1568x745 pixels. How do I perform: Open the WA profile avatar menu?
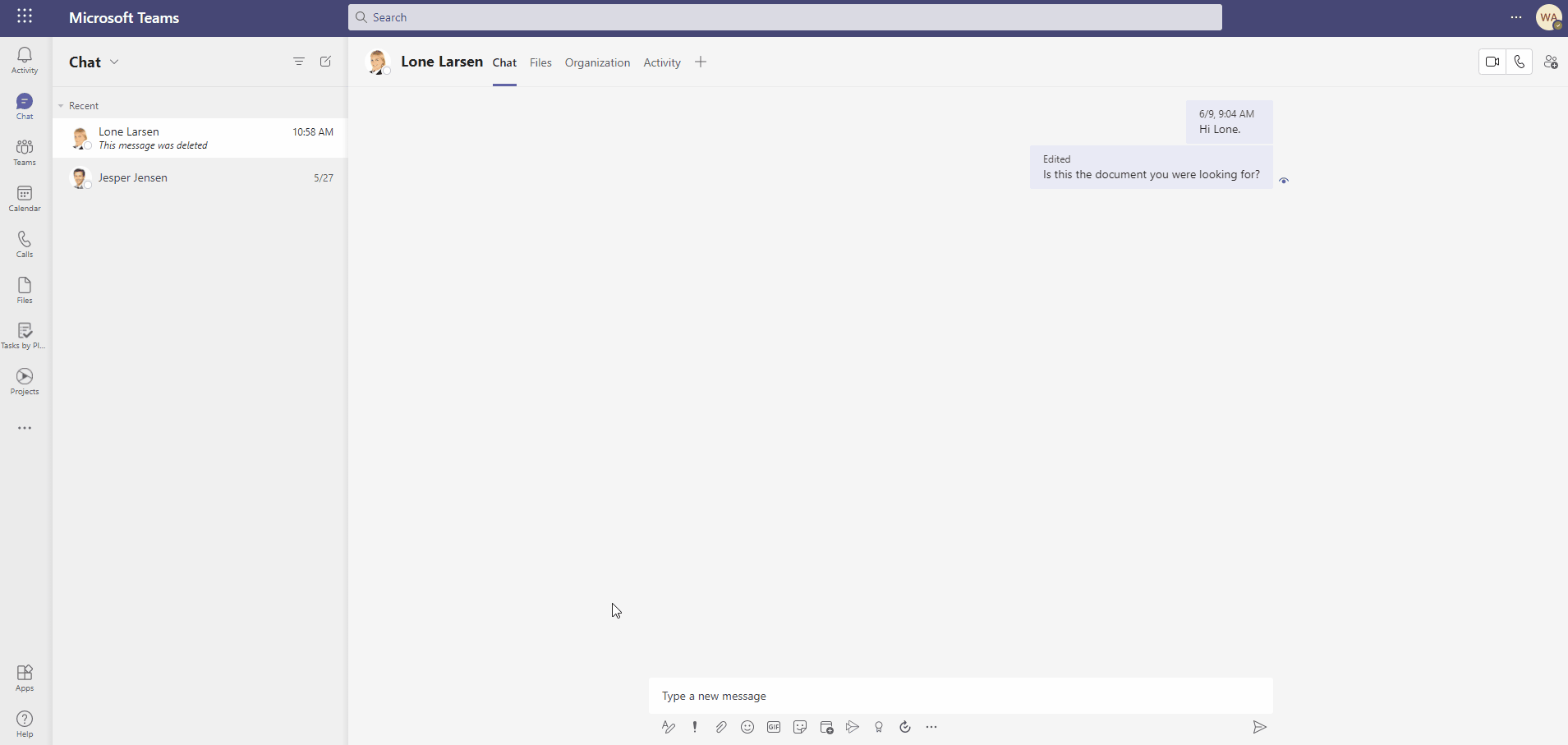coord(1549,17)
